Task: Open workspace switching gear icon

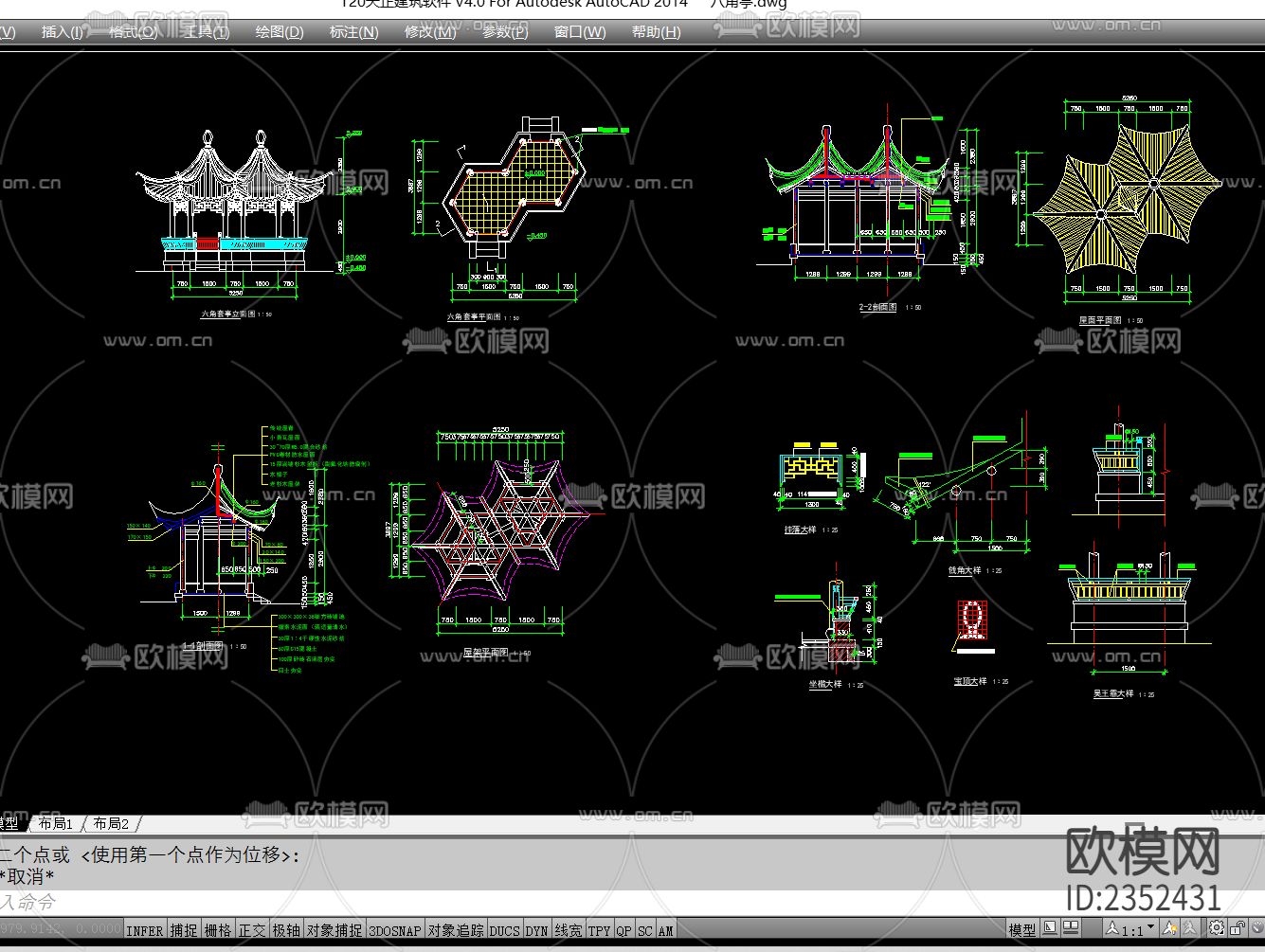Action: point(1217,928)
